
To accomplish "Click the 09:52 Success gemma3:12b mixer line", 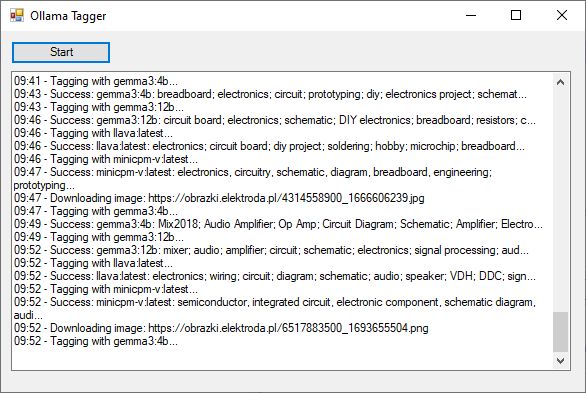I will [271, 250].
